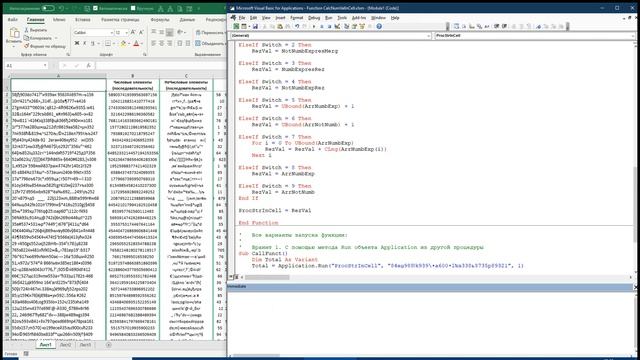
Task: Select the Лист2 sheet tab
Action: [x=65, y=345]
